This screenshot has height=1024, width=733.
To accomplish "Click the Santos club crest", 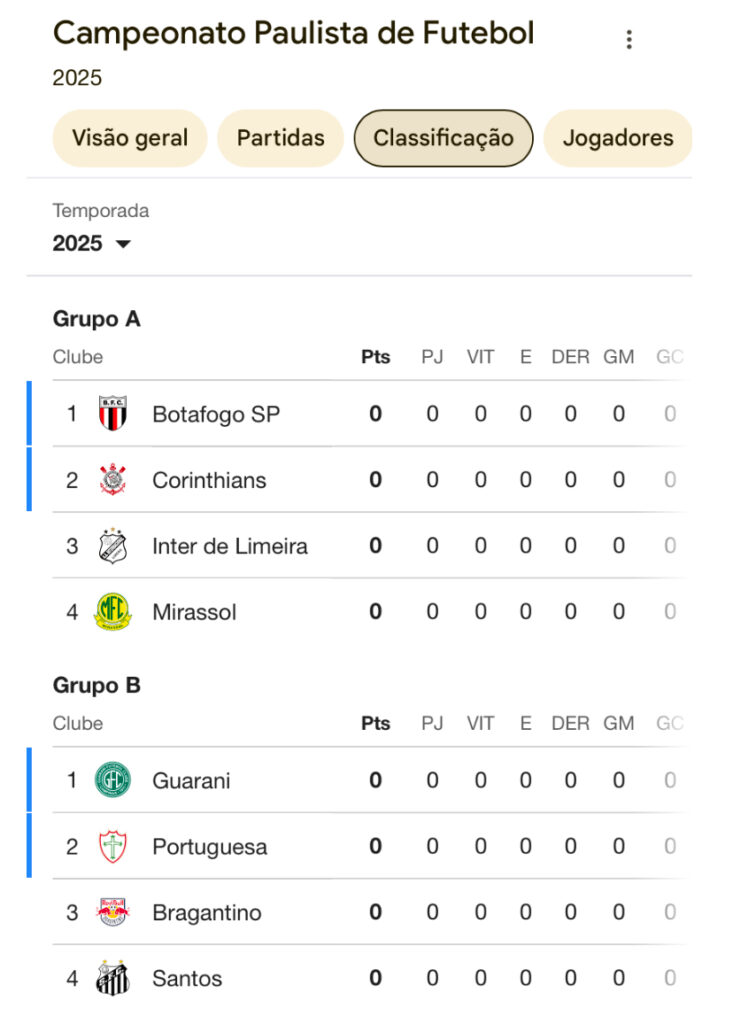I will click(x=112, y=978).
